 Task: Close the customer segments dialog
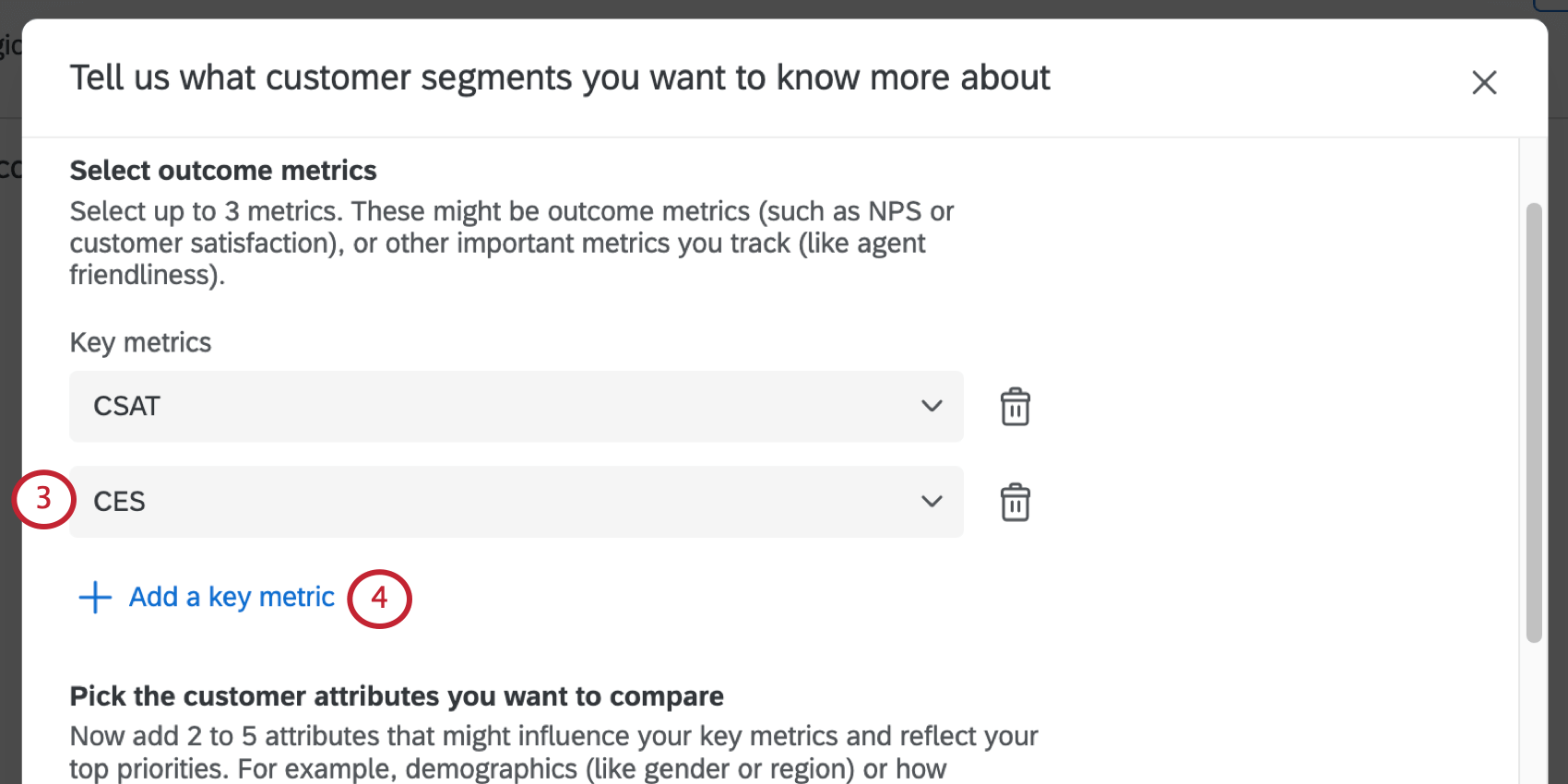click(x=1484, y=82)
